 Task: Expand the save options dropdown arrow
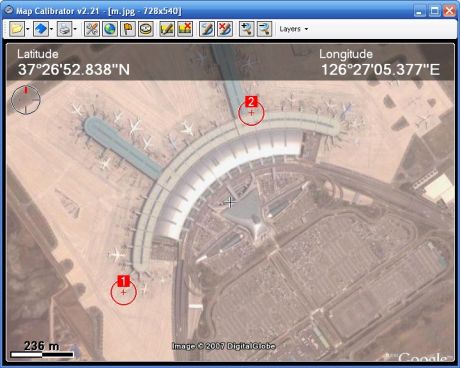pyautogui.click(x=51, y=29)
